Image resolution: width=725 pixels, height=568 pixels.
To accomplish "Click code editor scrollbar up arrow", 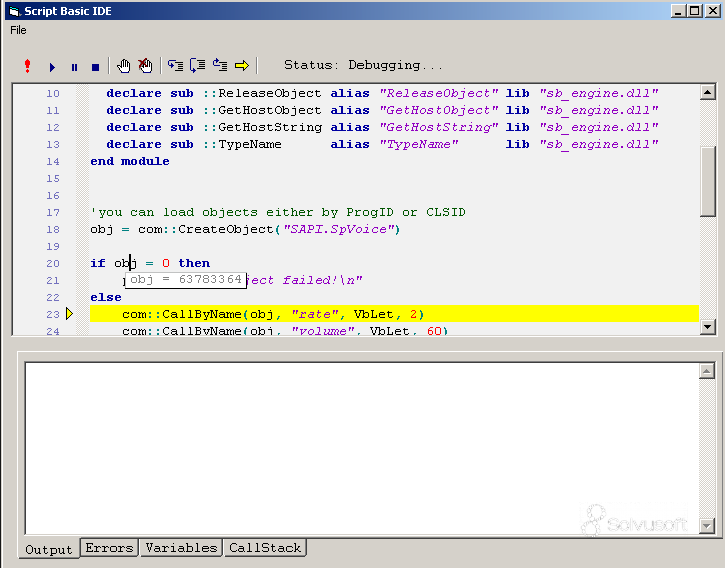I will 707,93.
